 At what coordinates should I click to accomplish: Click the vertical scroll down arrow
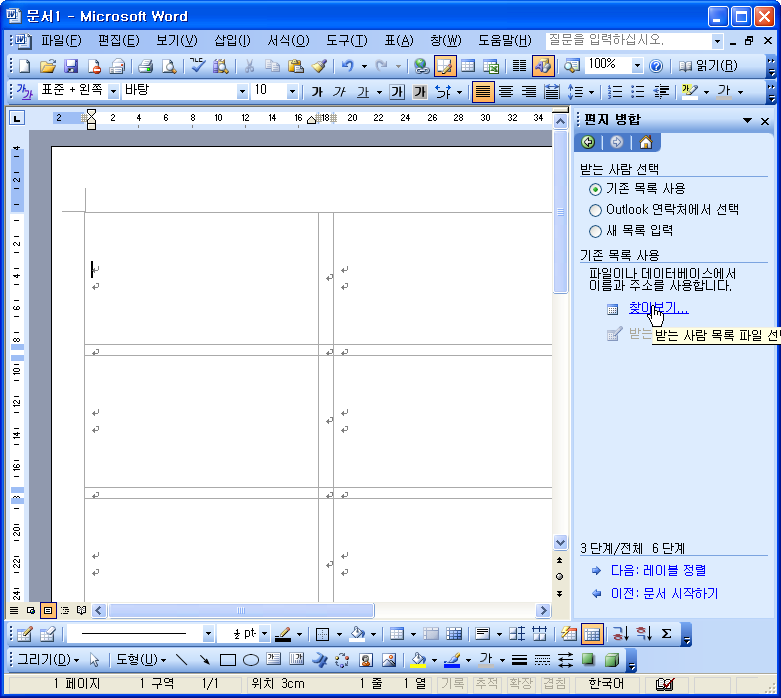pos(560,543)
